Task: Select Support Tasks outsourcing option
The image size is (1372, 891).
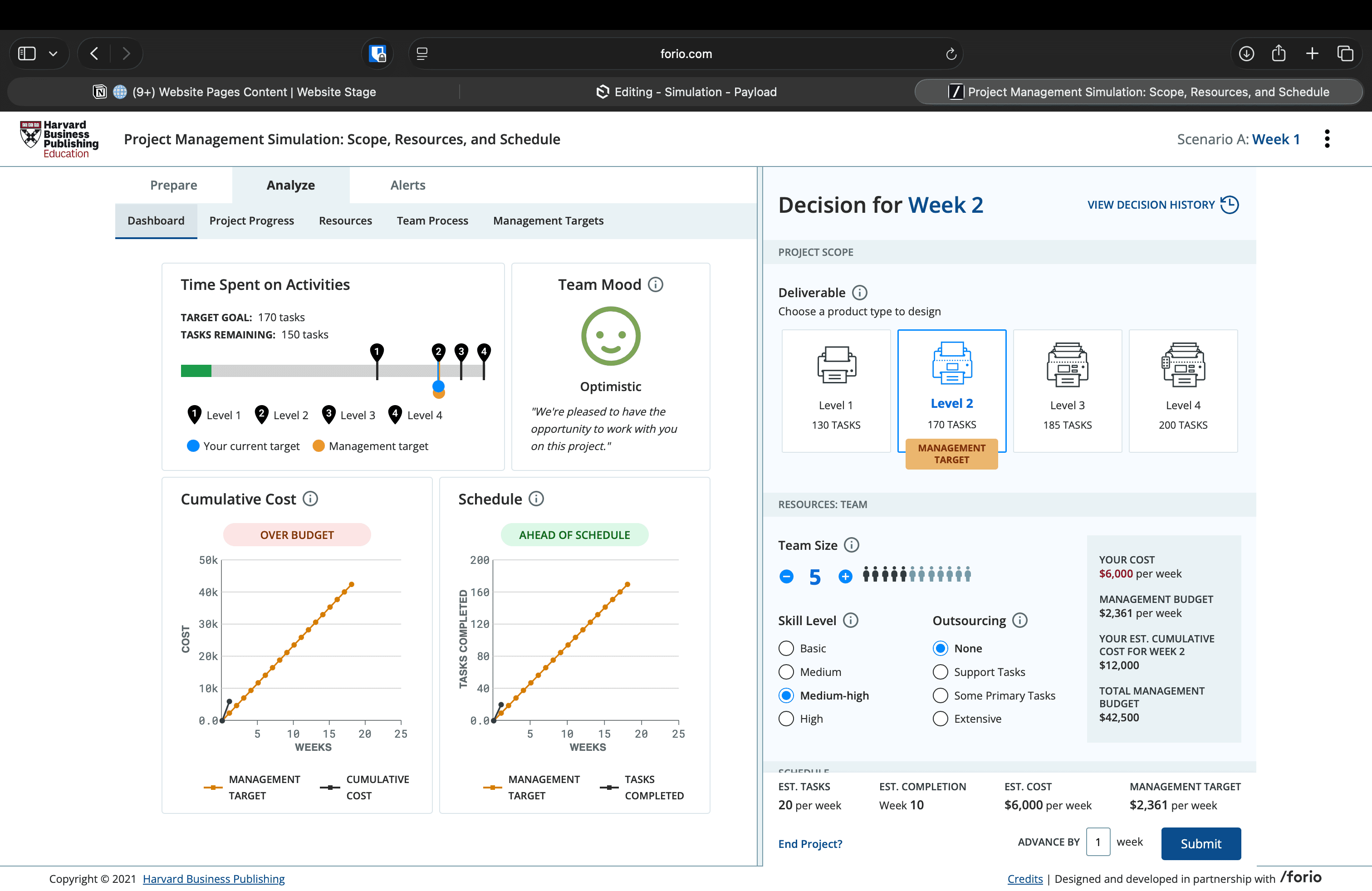Action: pos(940,672)
